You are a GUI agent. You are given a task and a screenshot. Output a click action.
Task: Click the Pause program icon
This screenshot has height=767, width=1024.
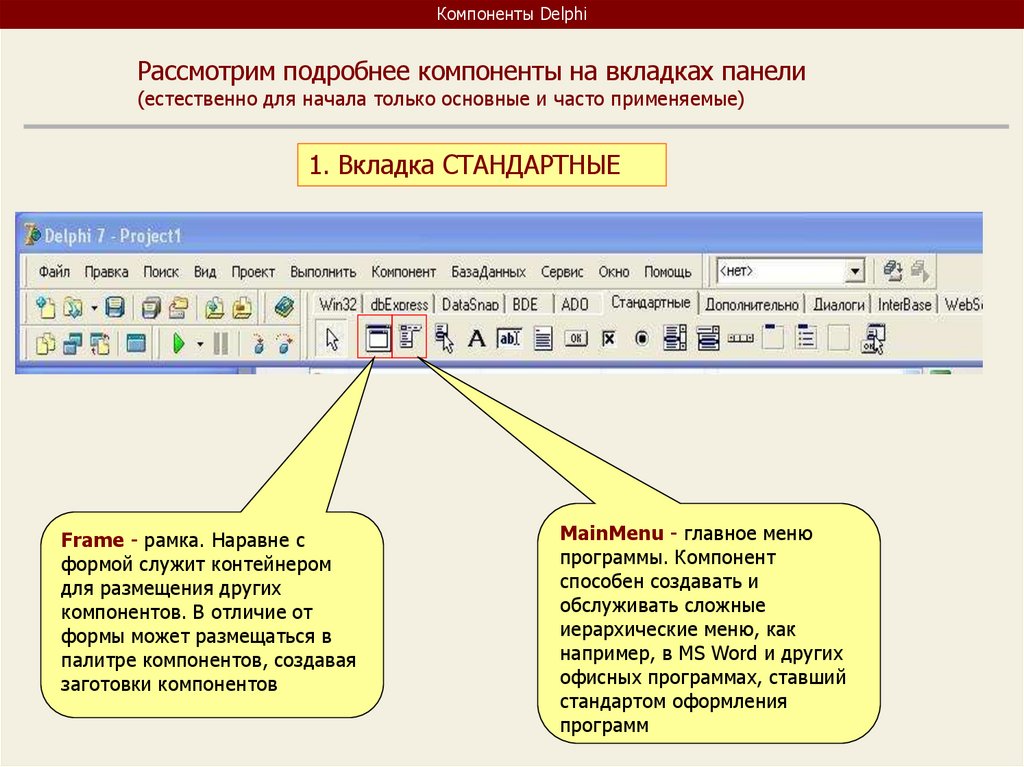(x=221, y=343)
